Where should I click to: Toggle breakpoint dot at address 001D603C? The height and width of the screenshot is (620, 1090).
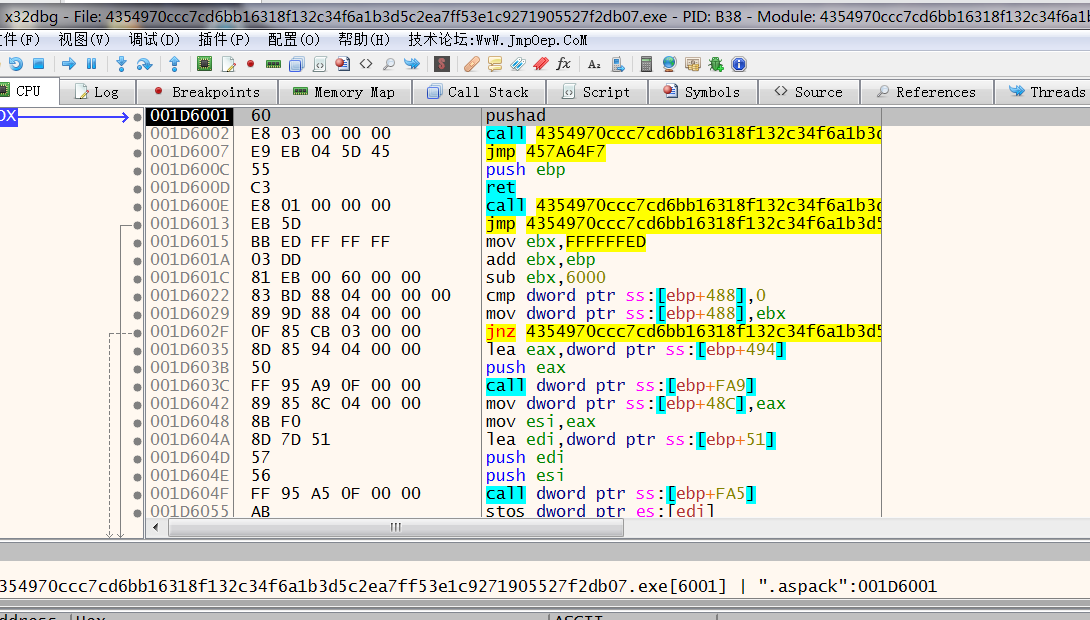[138, 386]
